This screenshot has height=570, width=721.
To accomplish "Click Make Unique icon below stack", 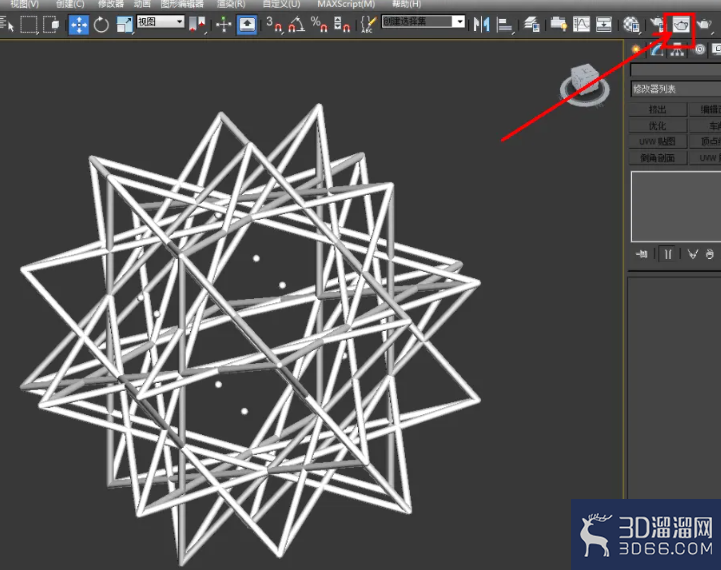I will [x=692, y=254].
